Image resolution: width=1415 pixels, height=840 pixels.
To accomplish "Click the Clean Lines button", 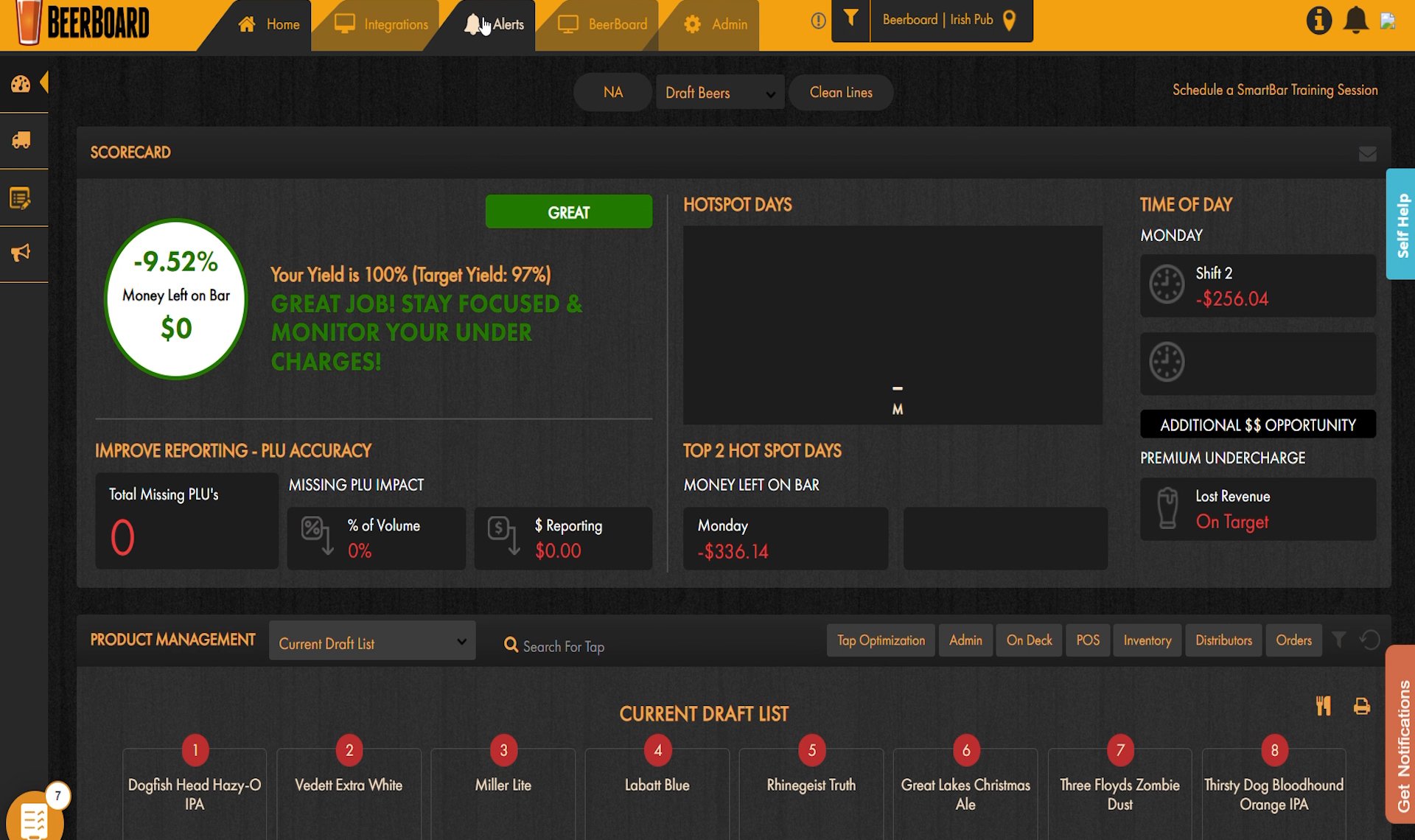I will [840, 93].
